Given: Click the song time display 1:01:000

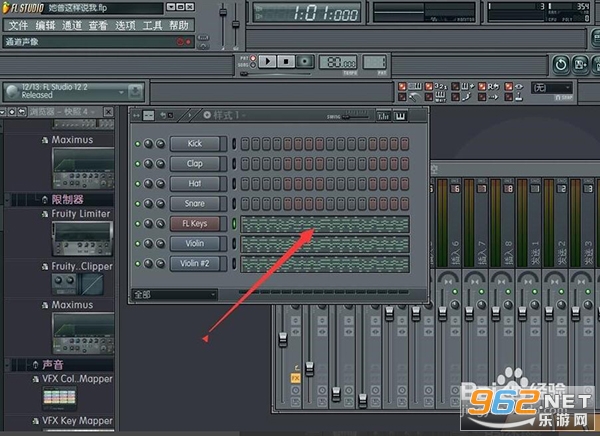Looking at the screenshot, I should click(x=307, y=13).
